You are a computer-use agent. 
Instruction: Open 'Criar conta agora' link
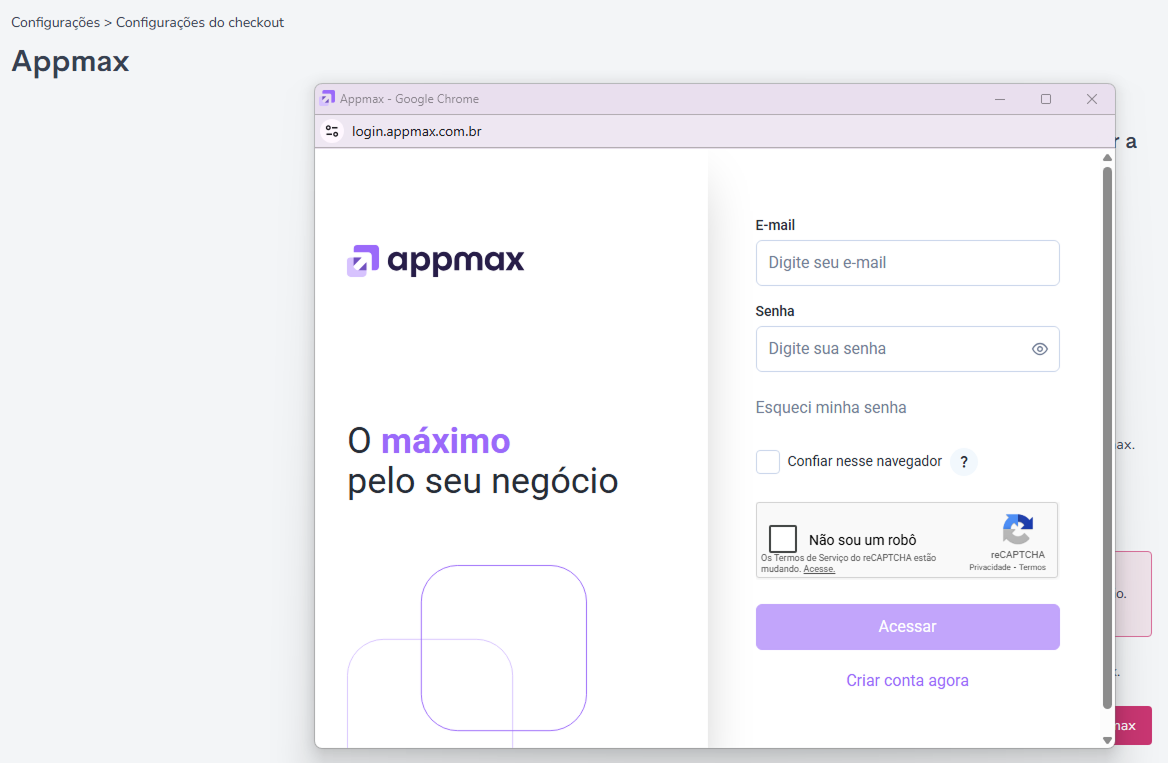click(907, 680)
